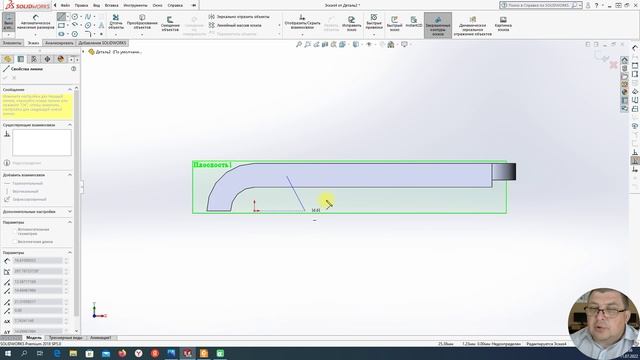Viewport: 640px width, 360px height.
Task: Select the Sketch Fillet tool
Action: tap(88, 34)
